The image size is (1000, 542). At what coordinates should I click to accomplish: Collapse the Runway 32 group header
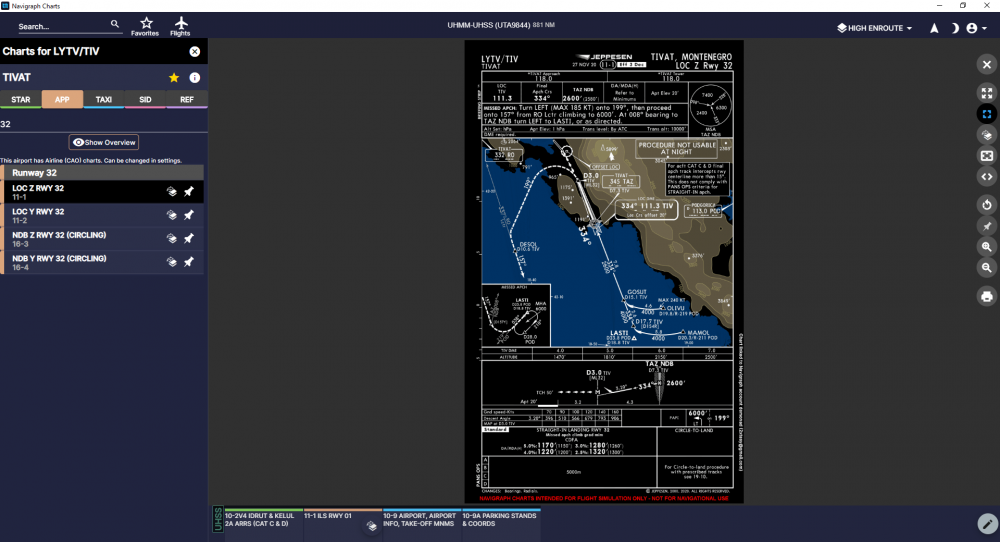(x=102, y=173)
